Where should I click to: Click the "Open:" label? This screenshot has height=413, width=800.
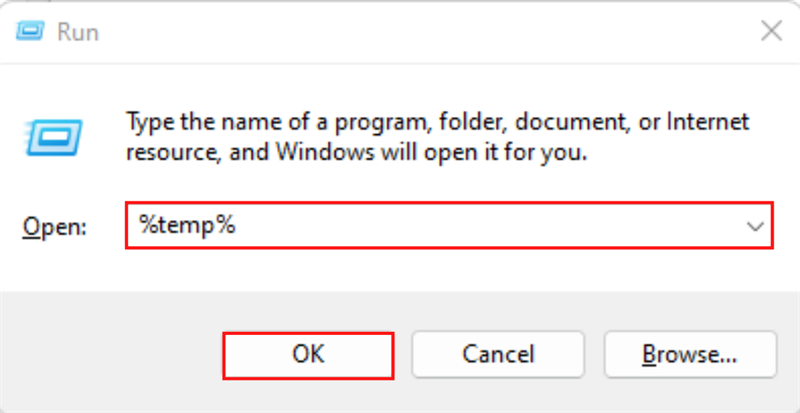pyautogui.click(x=55, y=227)
